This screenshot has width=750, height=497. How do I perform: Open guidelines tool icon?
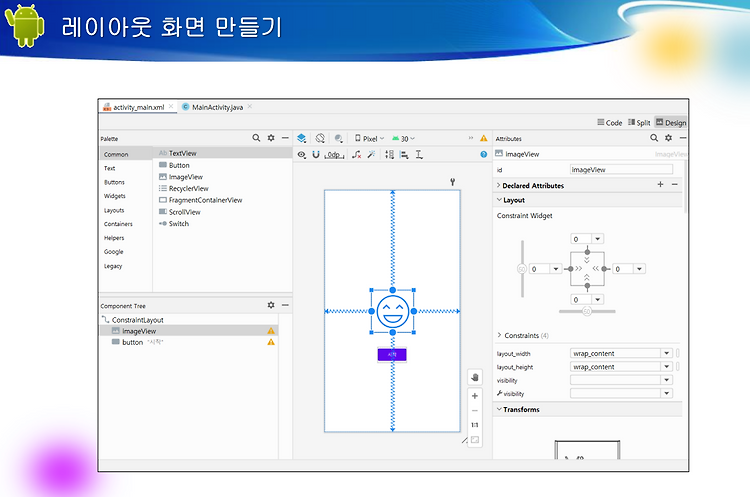click(x=419, y=155)
